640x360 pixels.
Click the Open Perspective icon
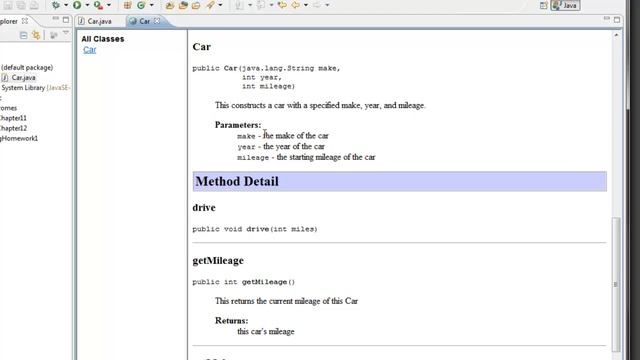(x=543, y=5)
